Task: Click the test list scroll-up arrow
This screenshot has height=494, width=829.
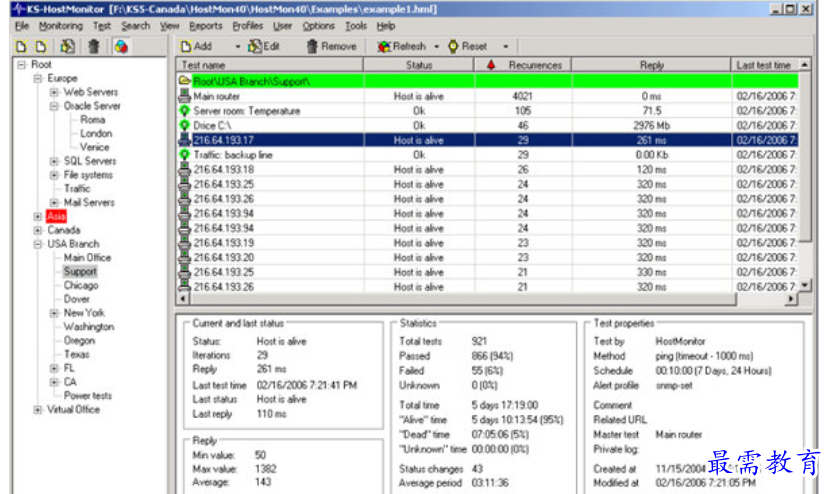Action: [805, 65]
